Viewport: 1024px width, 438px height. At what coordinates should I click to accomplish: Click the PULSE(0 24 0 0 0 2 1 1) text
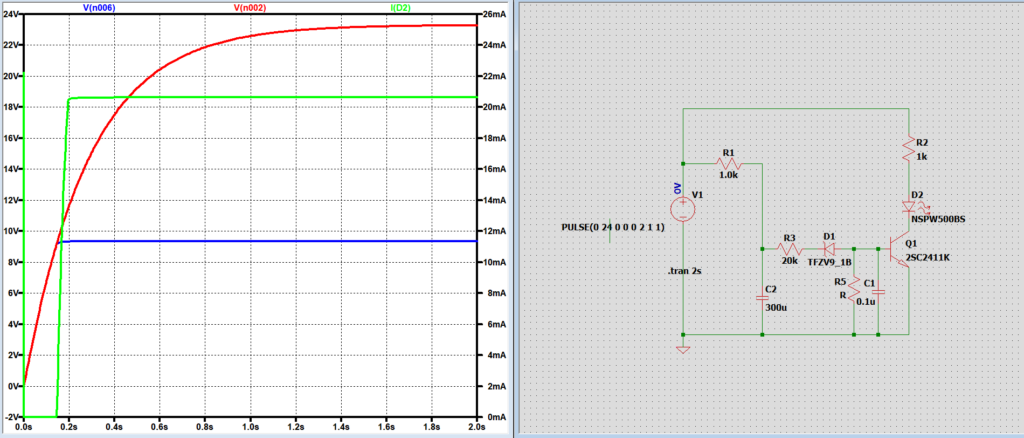click(613, 227)
